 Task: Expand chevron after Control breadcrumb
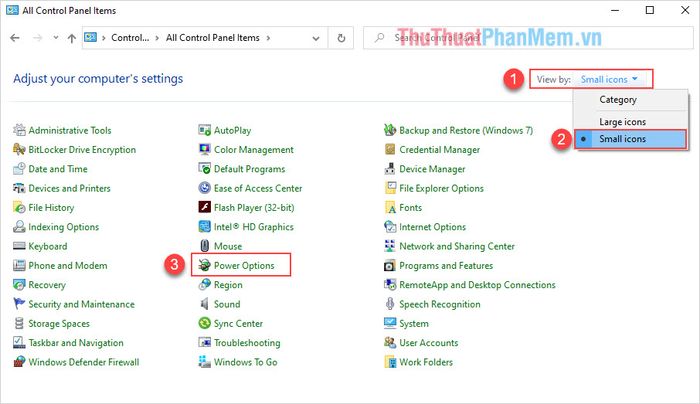click(157, 38)
